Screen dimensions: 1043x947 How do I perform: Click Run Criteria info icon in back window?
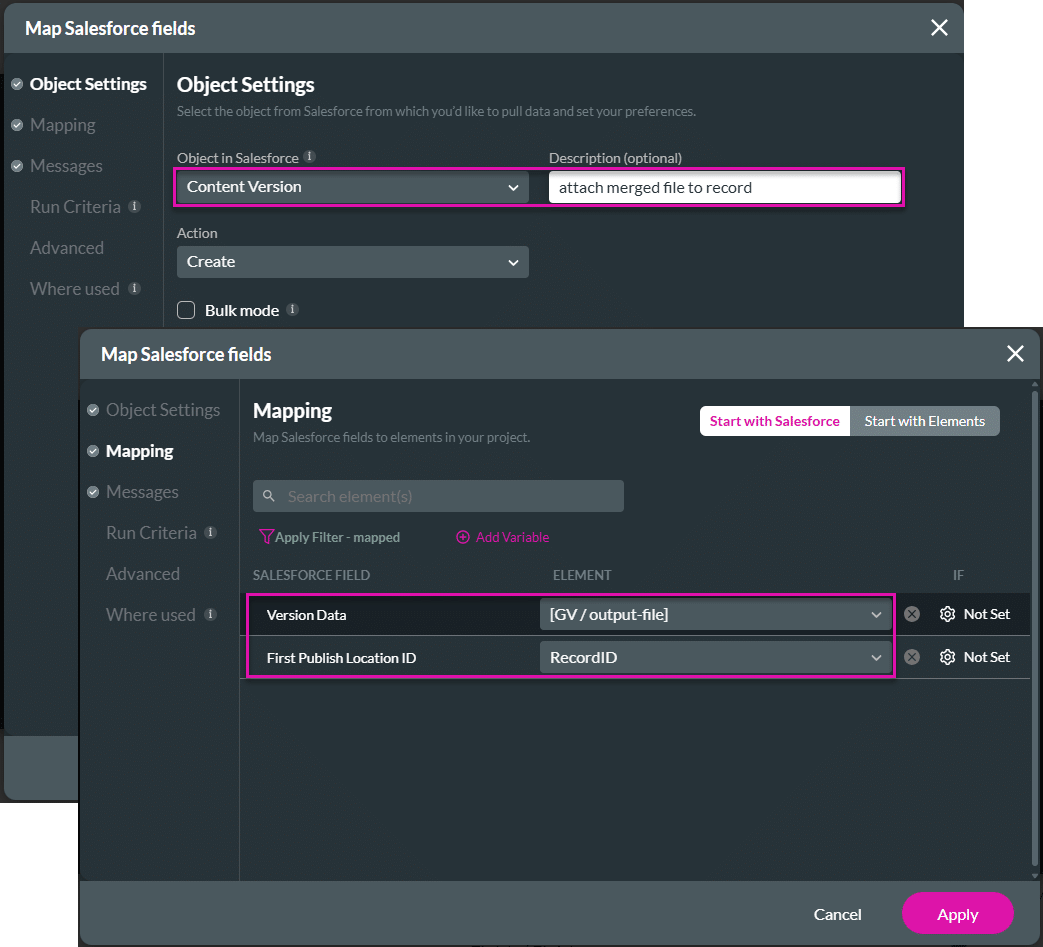tap(134, 206)
